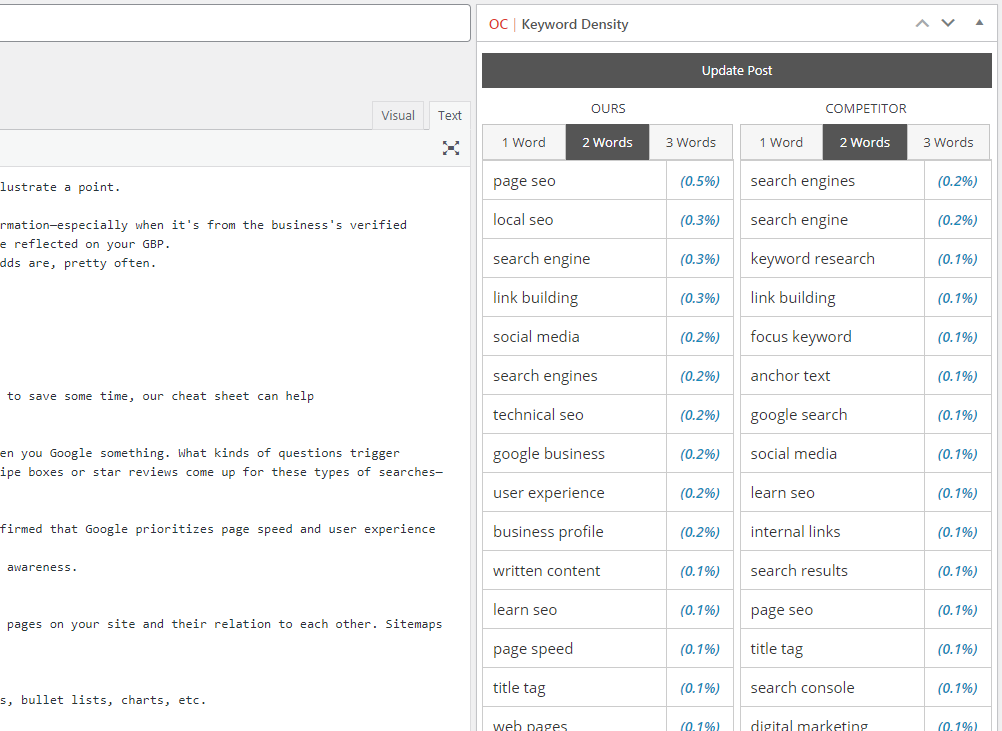Image resolution: width=1002 pixels, height=731 pixels.
Task: Click OURS keyword 'local seo'
Action: (x=523, y=220)
